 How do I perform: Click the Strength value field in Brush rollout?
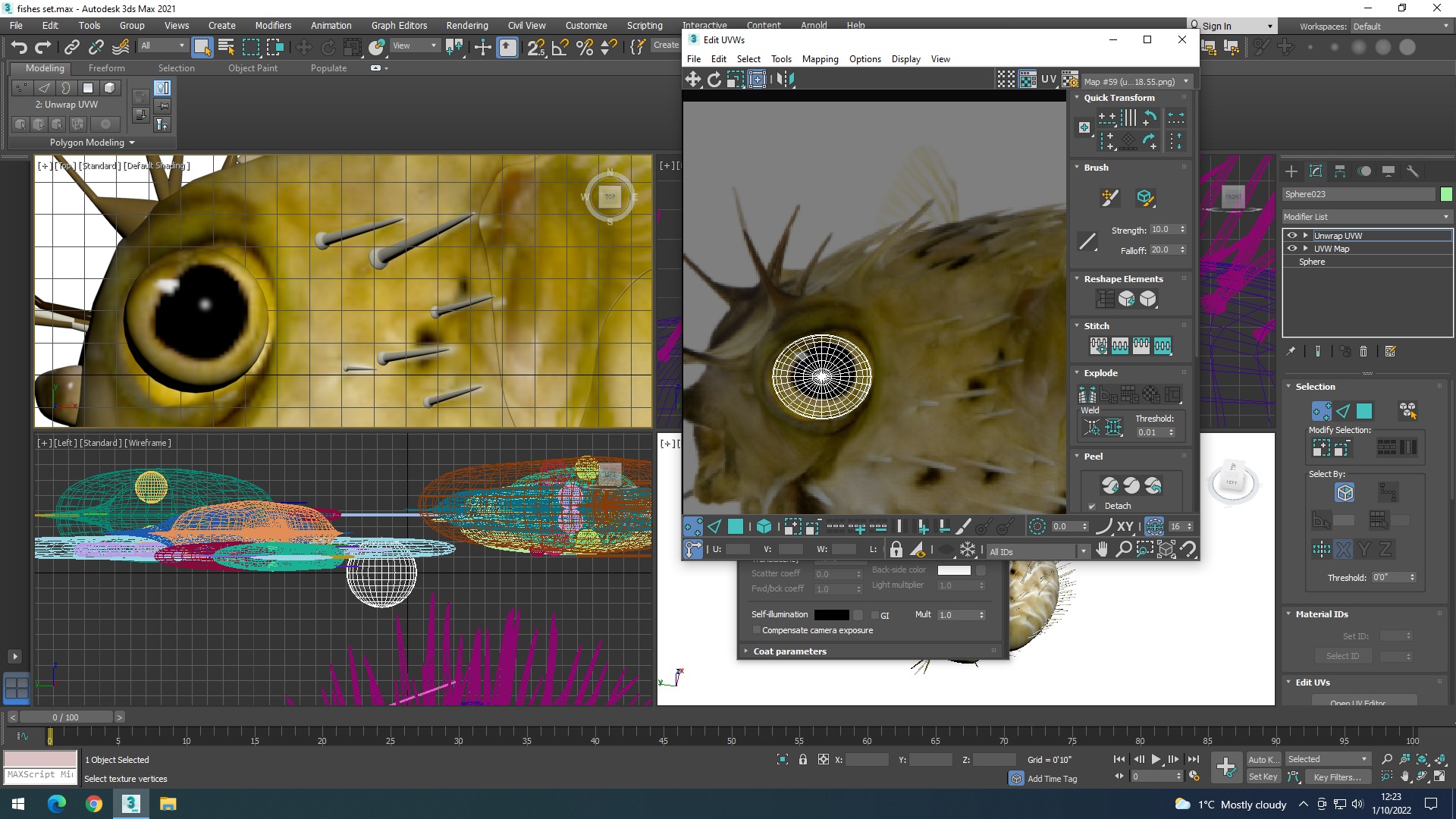coord(1163,229)
